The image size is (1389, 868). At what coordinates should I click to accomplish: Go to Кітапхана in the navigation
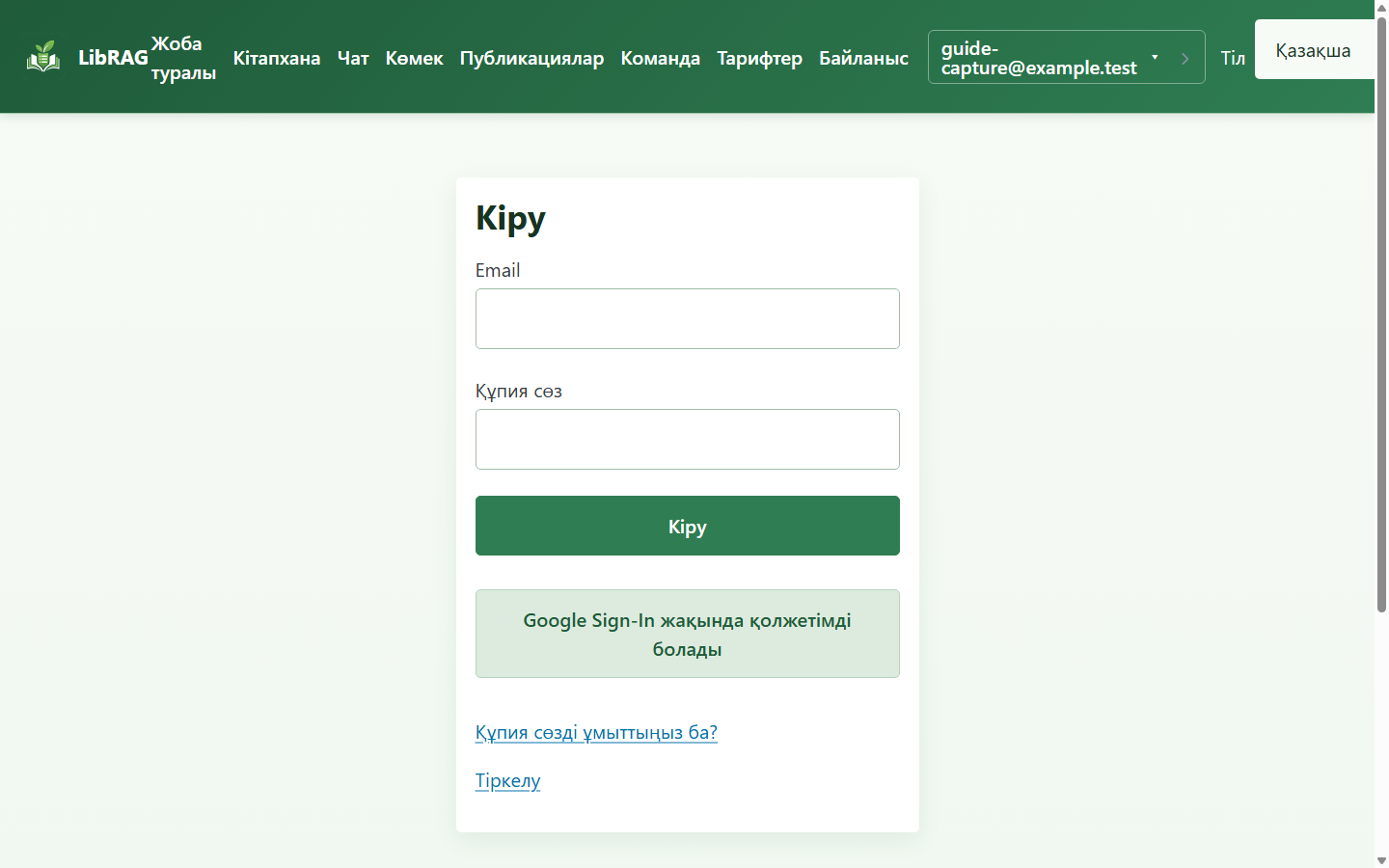pos(277,58)
